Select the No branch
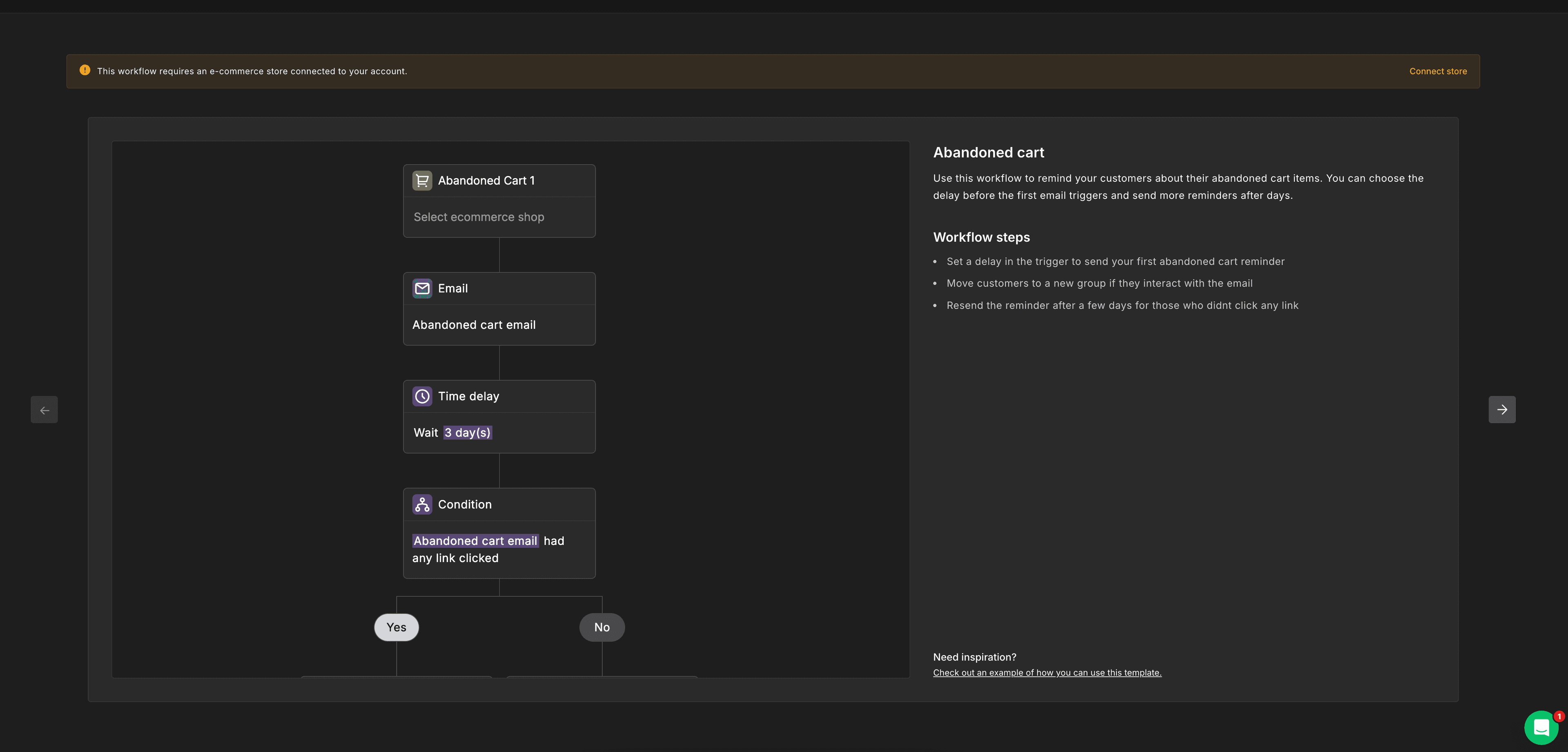1568x752 pixels. [601, 627]
